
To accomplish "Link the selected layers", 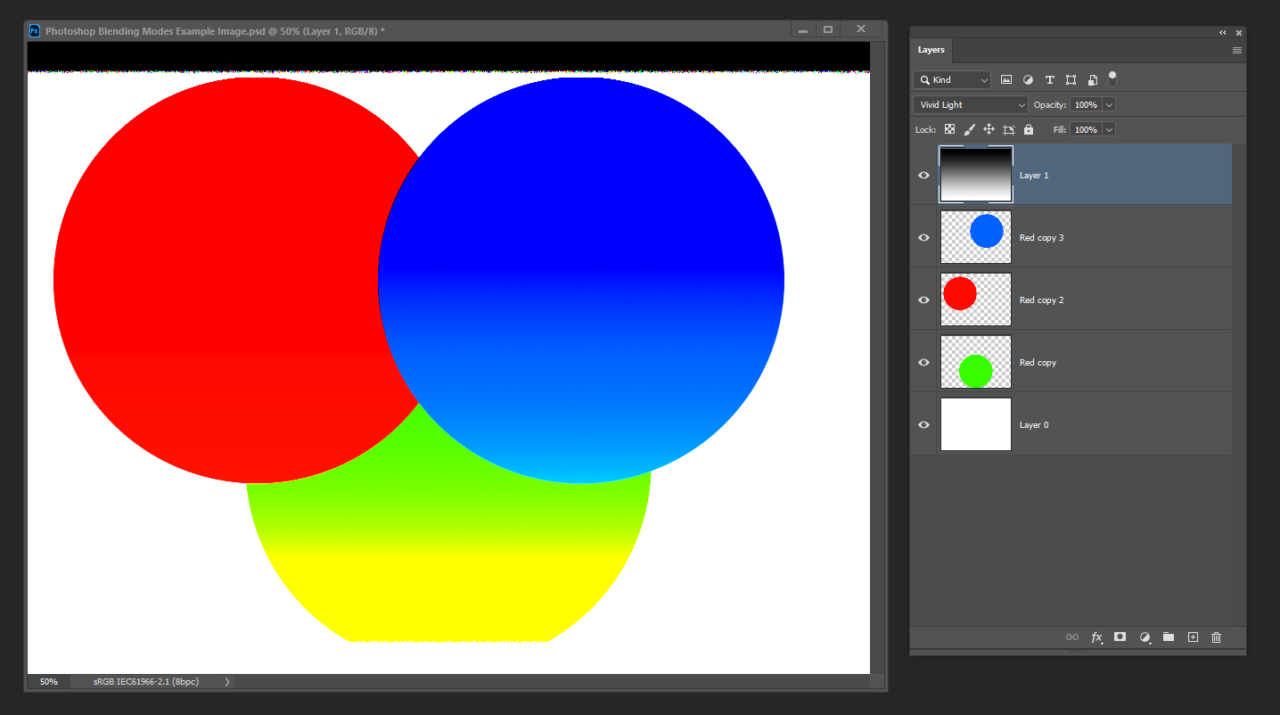I will point(1071,637).
